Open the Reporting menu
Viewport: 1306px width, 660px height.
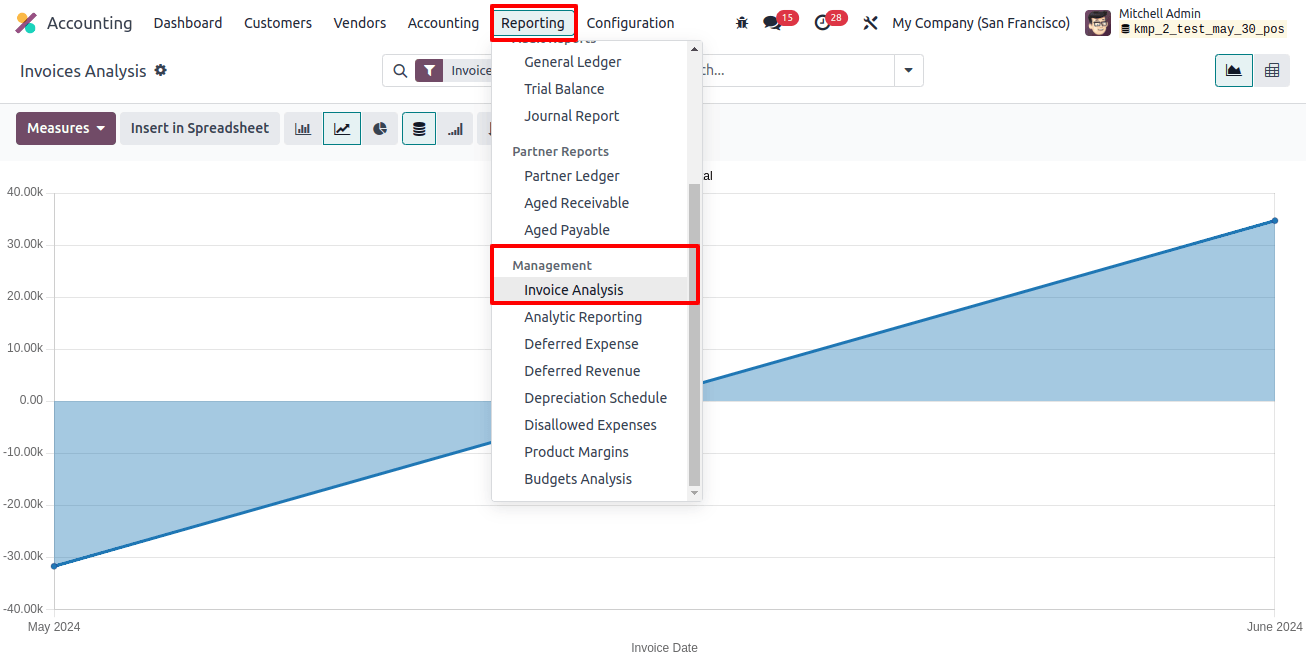tap(533, 23)
